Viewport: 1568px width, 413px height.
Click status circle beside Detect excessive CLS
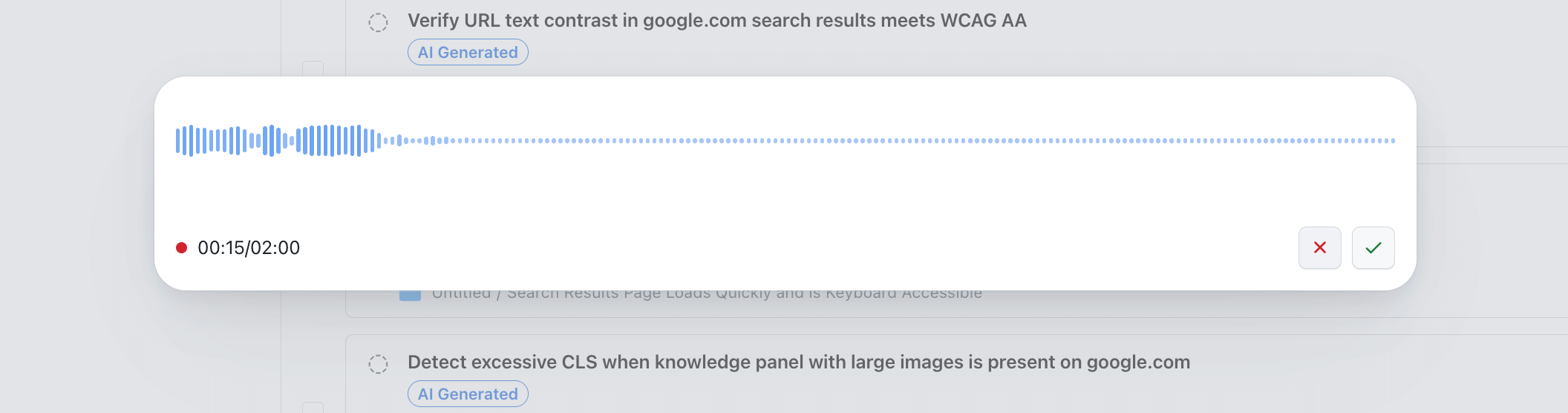(378, 364)
